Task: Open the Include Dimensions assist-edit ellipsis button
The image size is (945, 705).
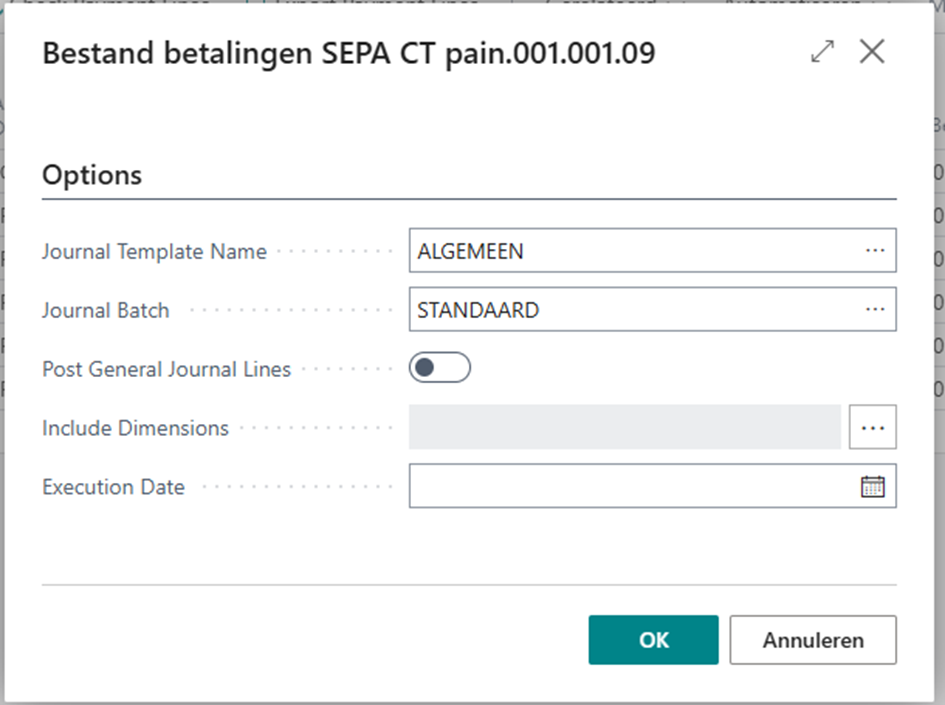Action: [x=873, y=427]
